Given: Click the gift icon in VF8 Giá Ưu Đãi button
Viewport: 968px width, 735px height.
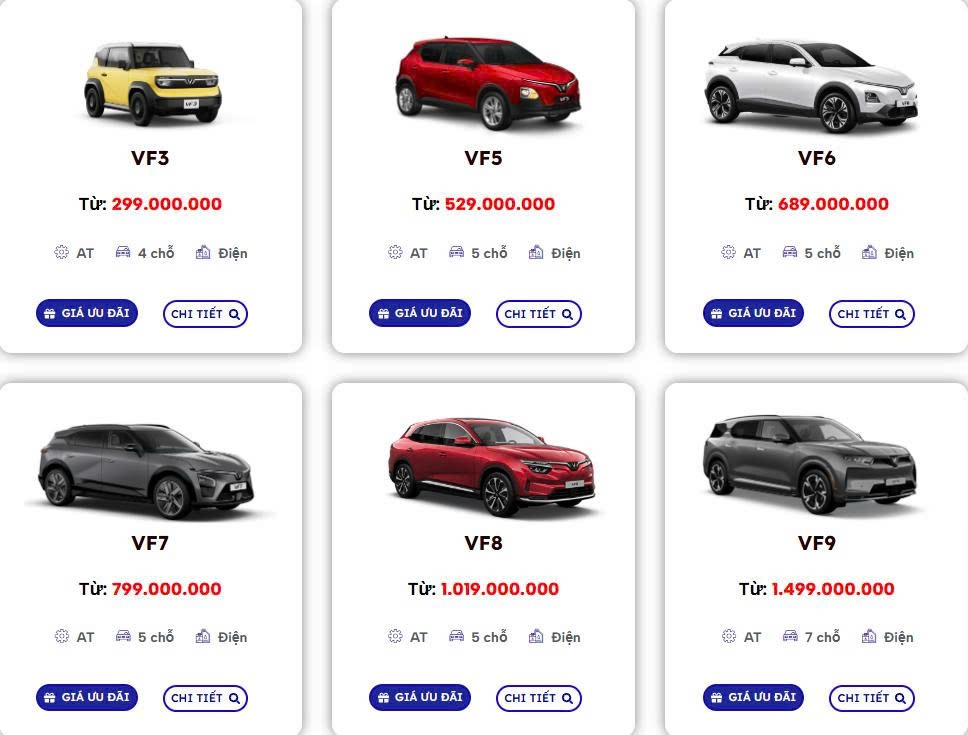Looking at the screenshot, I should 383,697.
